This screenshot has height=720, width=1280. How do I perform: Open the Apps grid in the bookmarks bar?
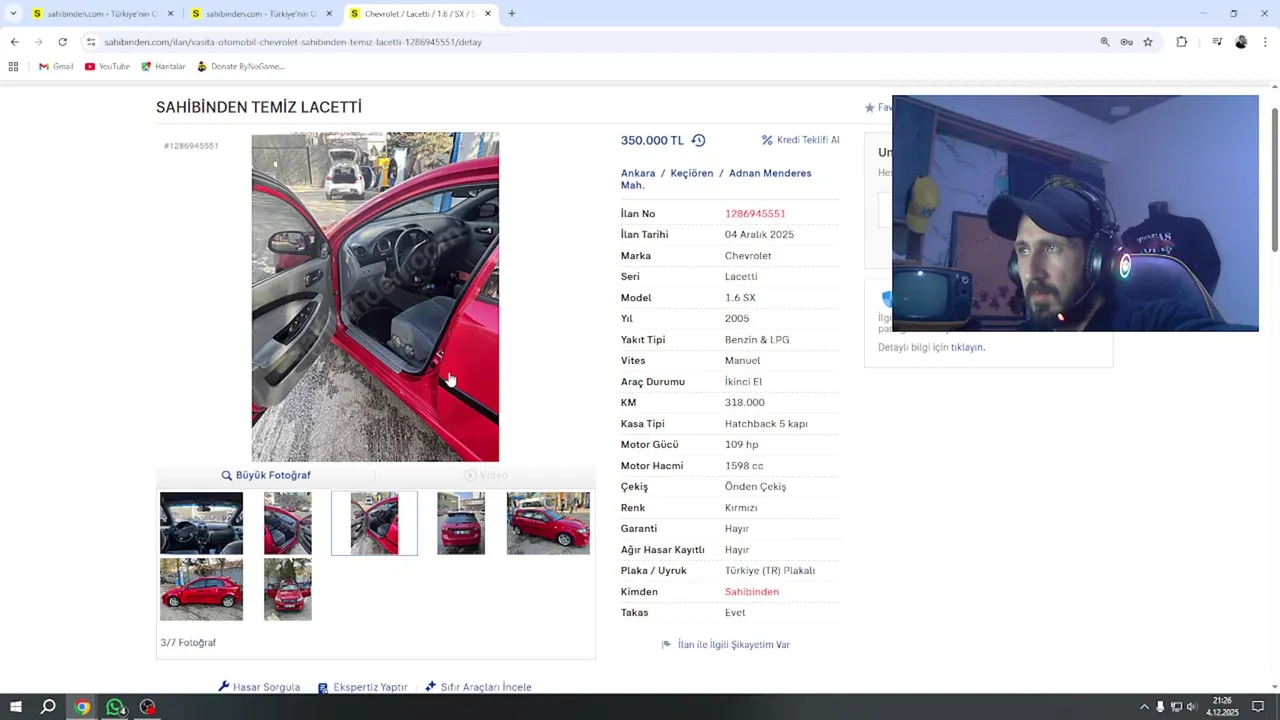click(x=13, y=66)
